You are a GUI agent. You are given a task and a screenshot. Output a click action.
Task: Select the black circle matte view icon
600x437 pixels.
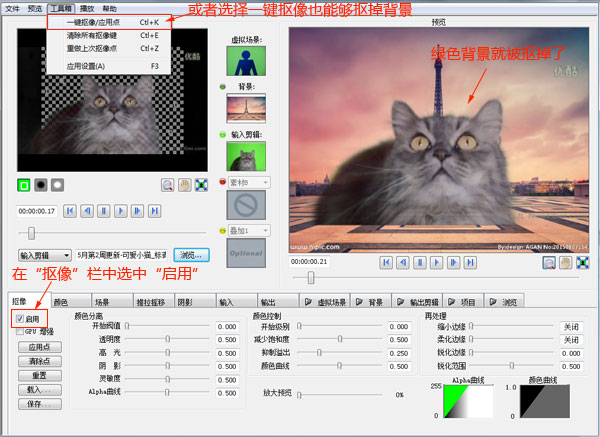[x=41, y=185]
